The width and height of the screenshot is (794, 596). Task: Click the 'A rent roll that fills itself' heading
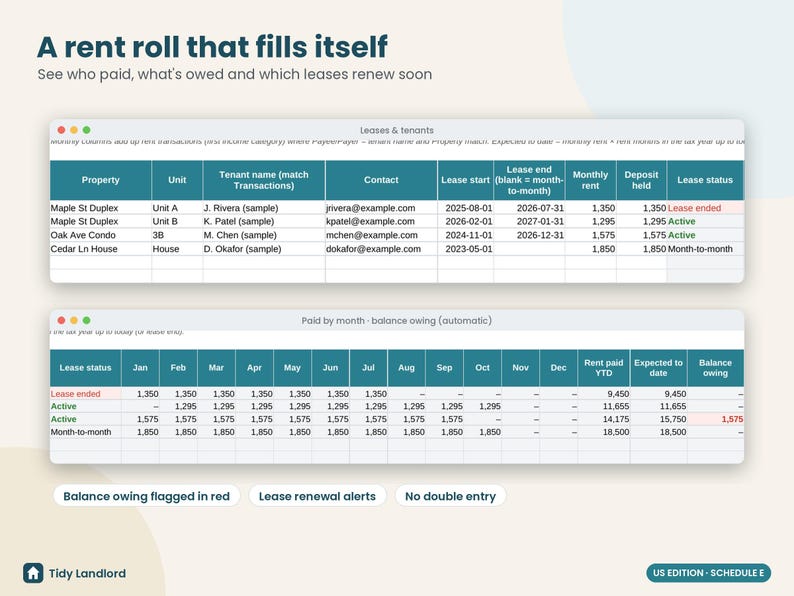(x=212, y=47)
